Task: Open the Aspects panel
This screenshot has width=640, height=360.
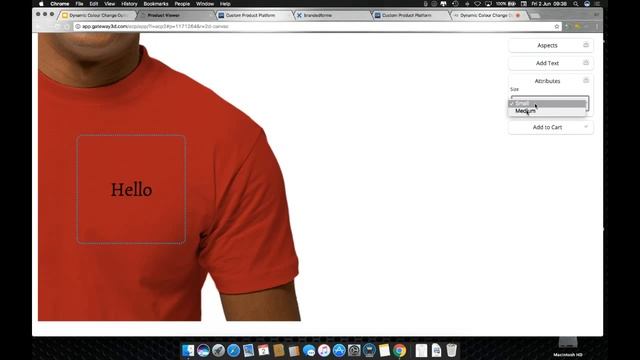Action: [550, 45]
